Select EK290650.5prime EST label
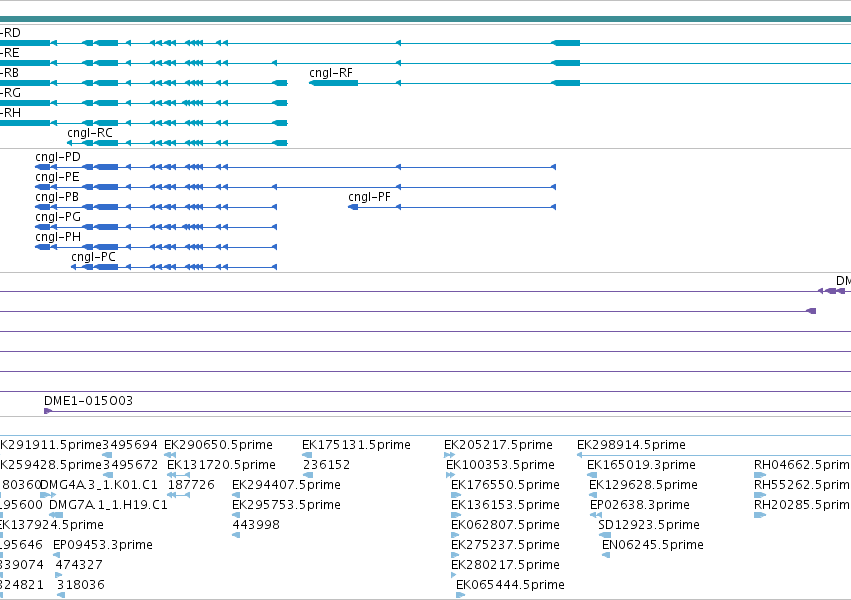Viewport: 851px width, 600px height. tap(218, 445)
